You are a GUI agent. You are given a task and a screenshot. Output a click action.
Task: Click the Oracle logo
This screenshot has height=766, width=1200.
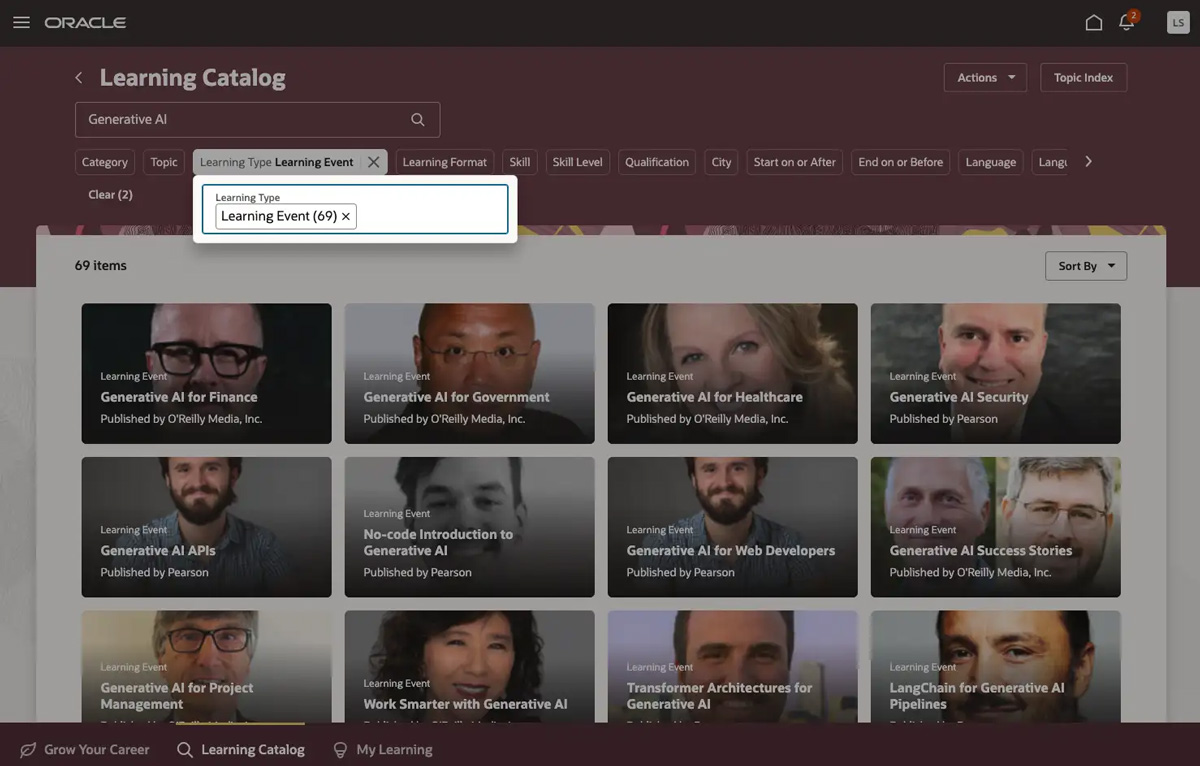pos(85,22)
